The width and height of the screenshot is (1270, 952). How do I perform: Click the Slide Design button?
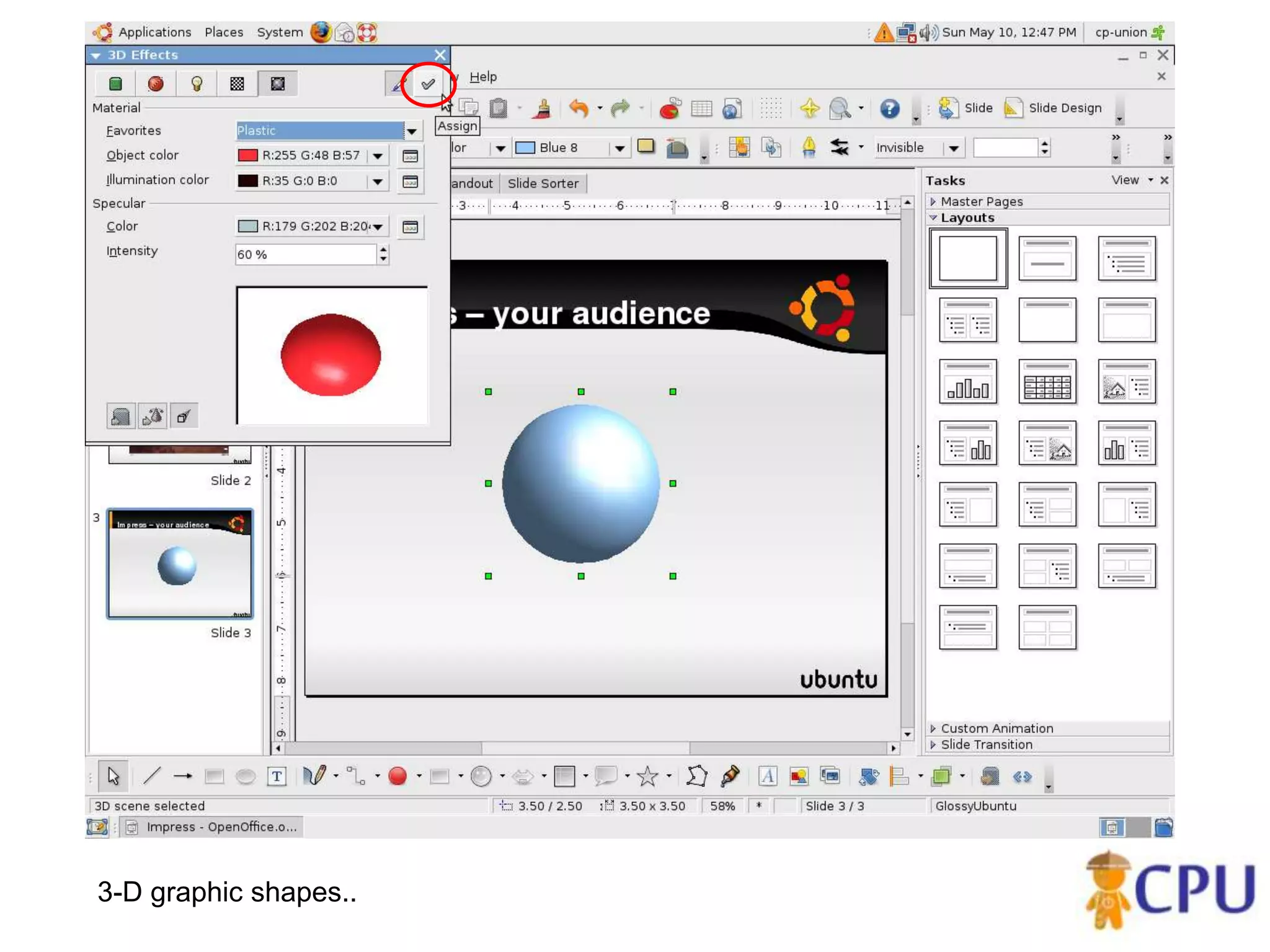coord(1054,108)
